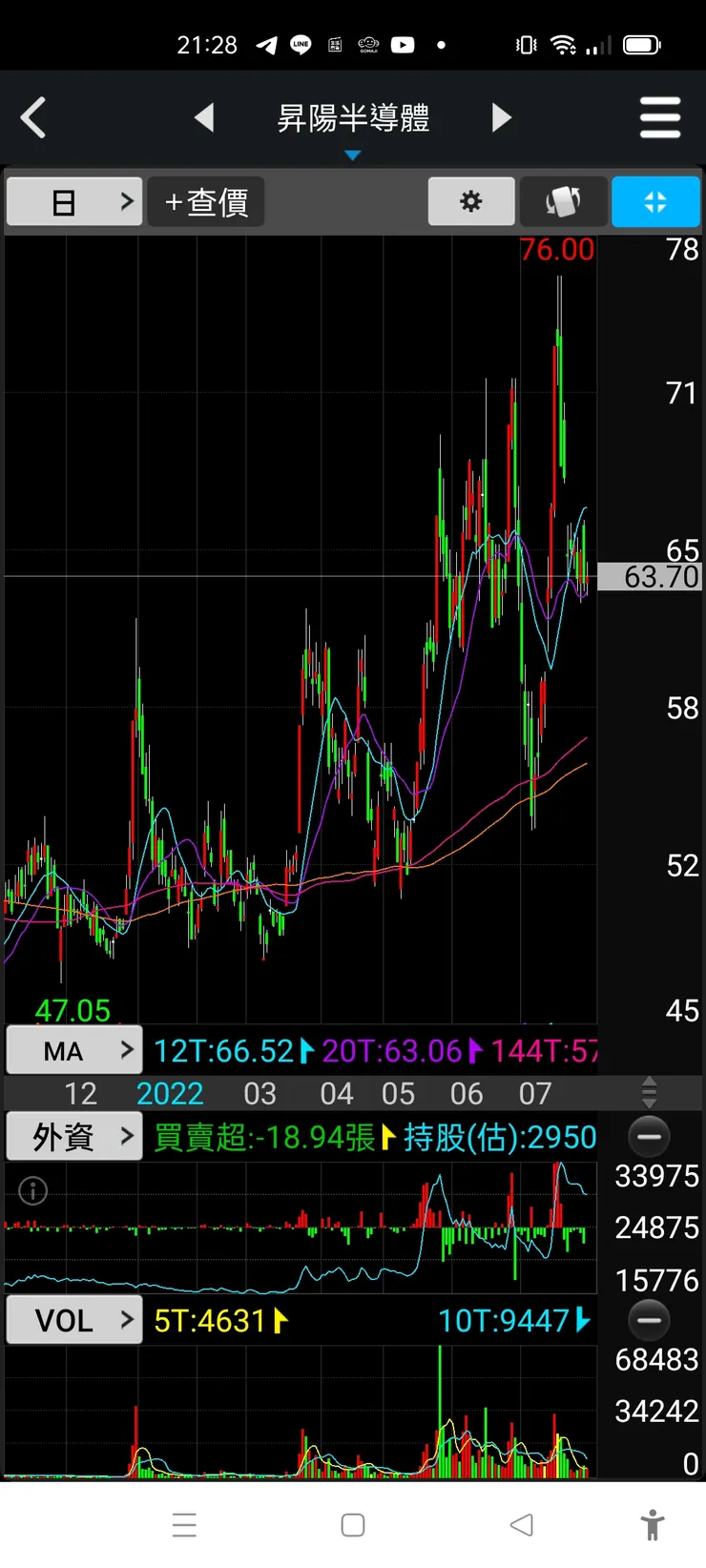Viewport: 706px width, 1568px height.
Task: Go to next stock with right triangle
Action: pyautogui.click(x=502, y=118)
